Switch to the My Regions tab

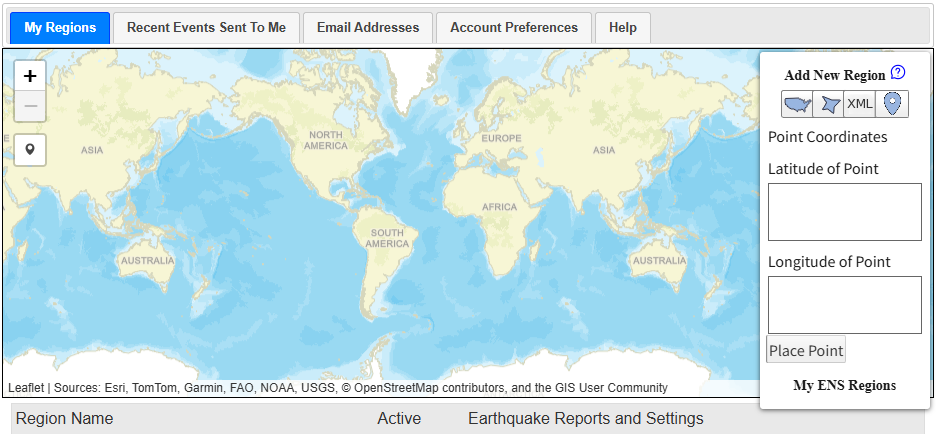[x=60, y=28]
